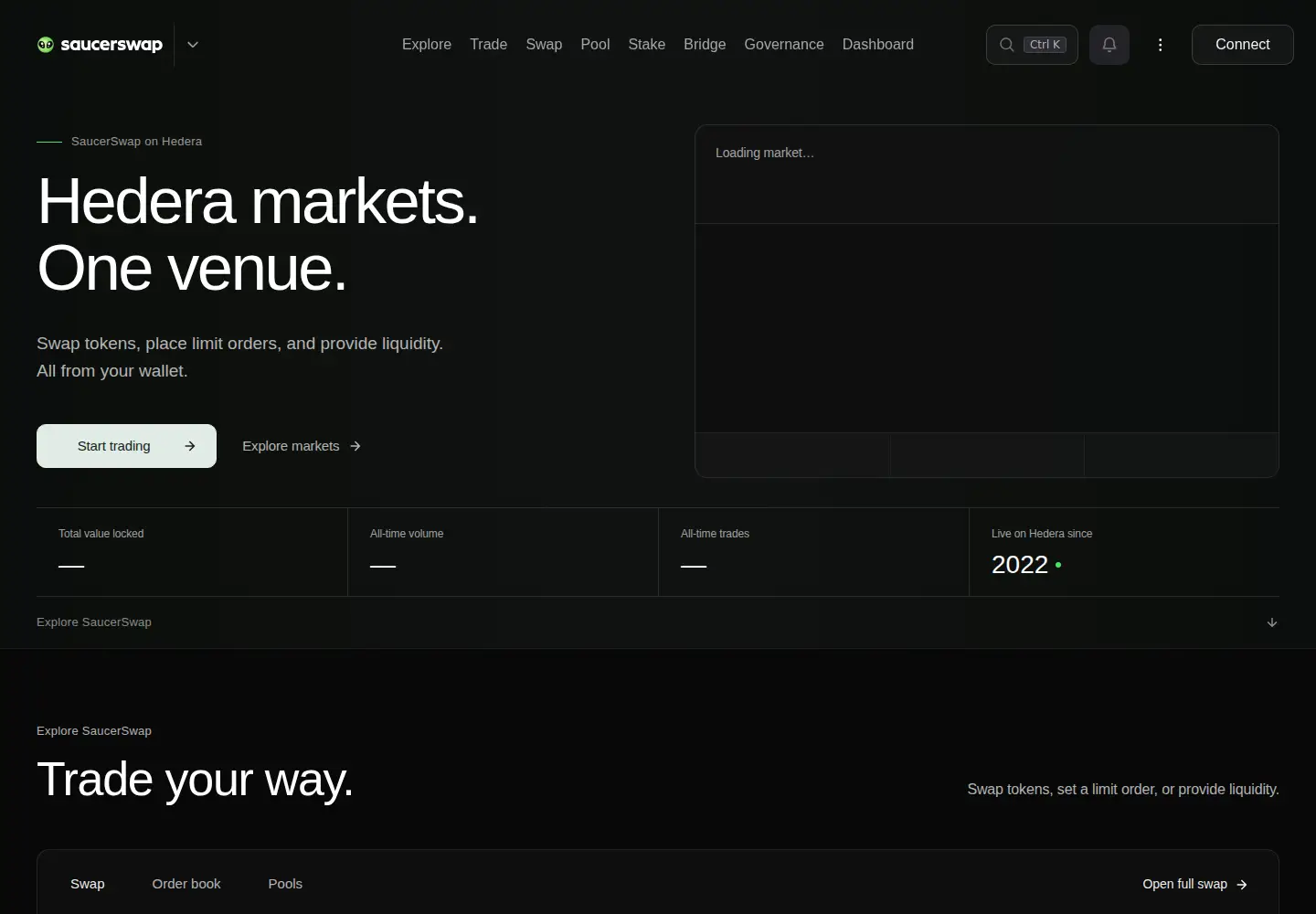
Task: Click the Start trading button
Action: pyautogui.click(x=126, y=446)
